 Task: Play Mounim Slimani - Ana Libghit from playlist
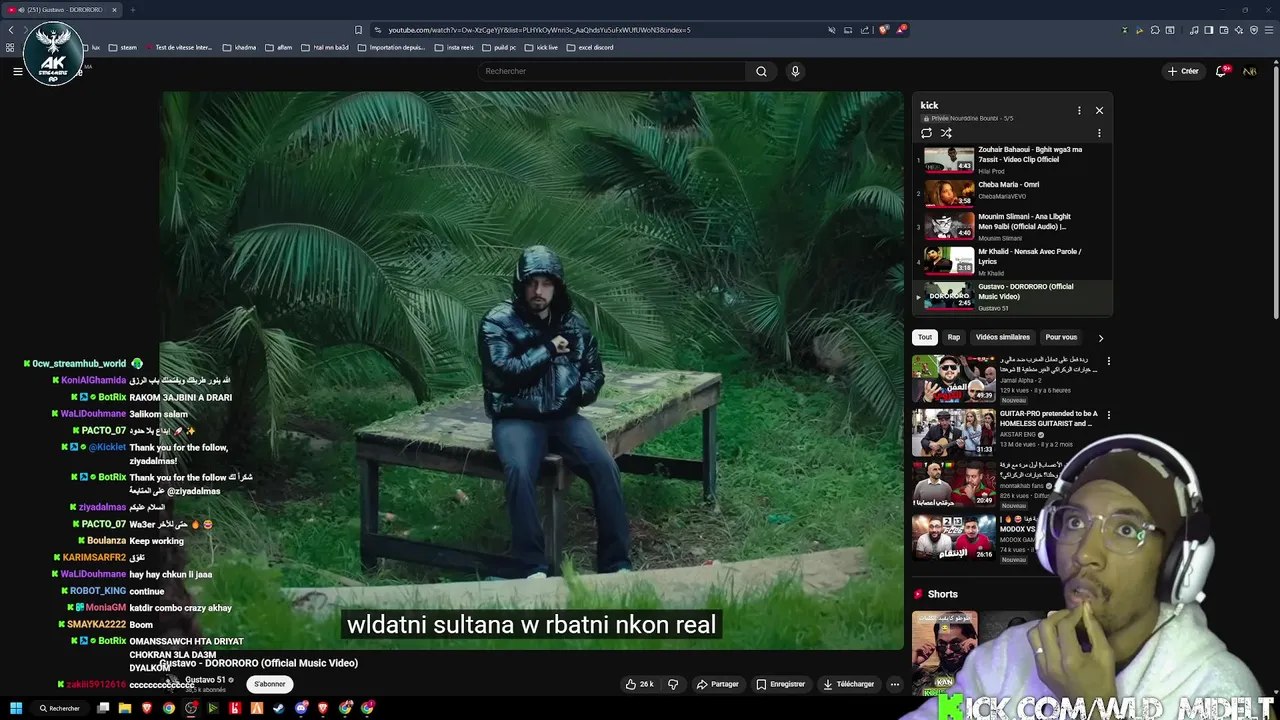(1012, 226)
